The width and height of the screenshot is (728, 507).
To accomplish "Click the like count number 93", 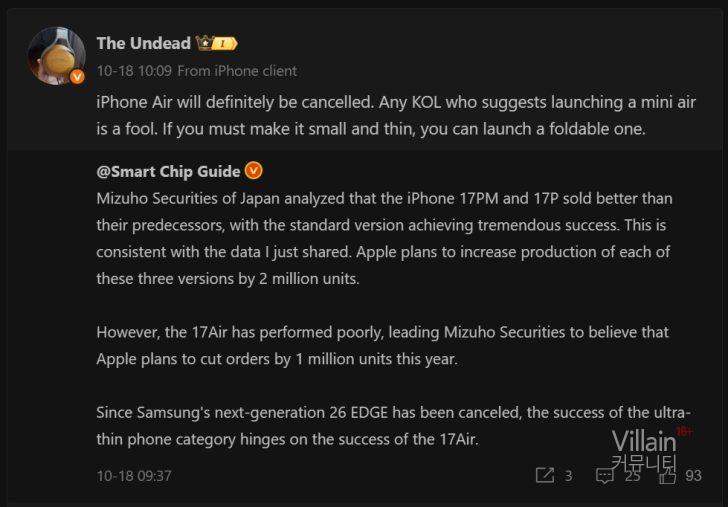I will pyautogui.click(x=693, y=475).
